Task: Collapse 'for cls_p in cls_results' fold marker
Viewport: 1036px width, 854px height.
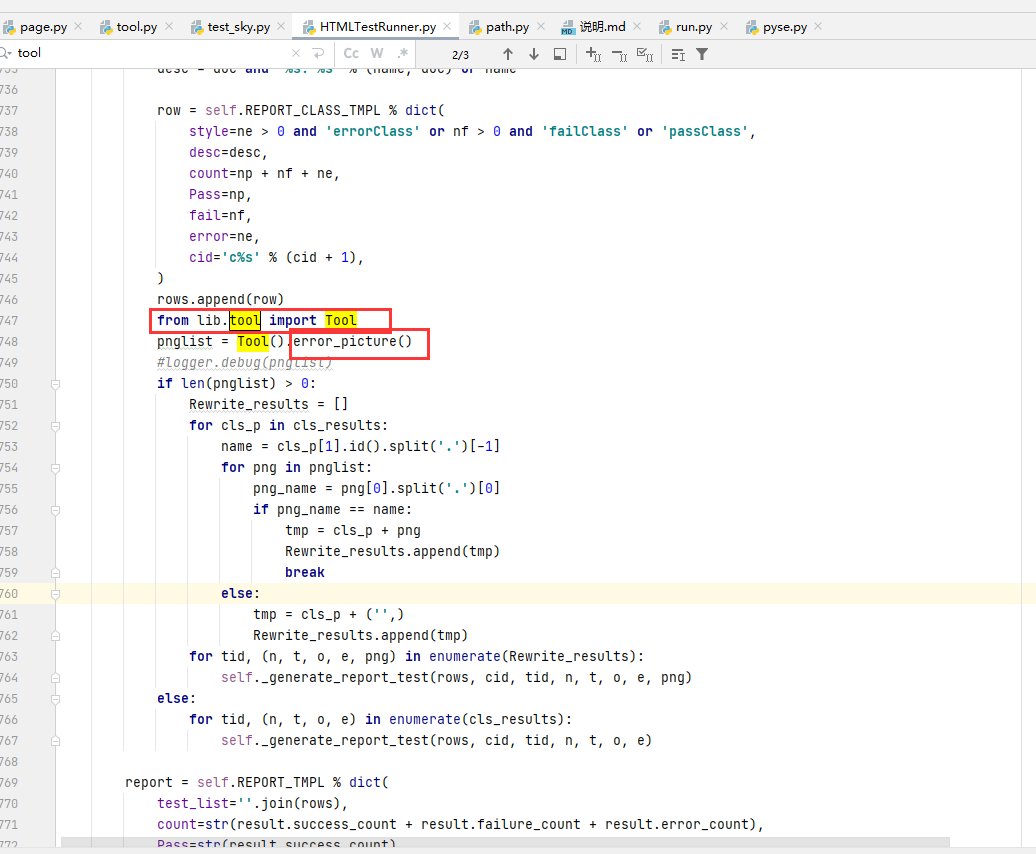Action: click(x=56, y=426)
